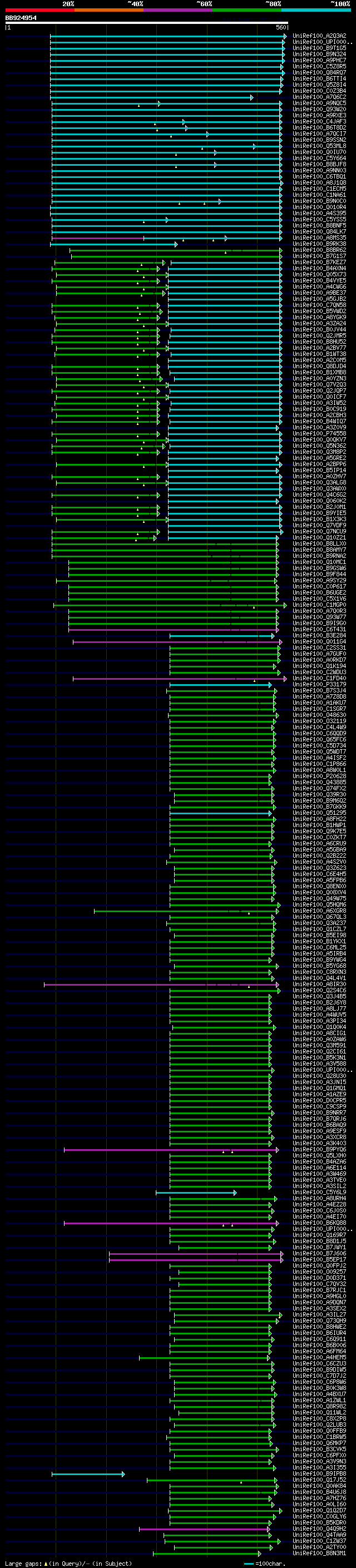Screen dimensions: 356x1568
Task: Click the label UniRef100_B3E284
Action: coord(319,635)
